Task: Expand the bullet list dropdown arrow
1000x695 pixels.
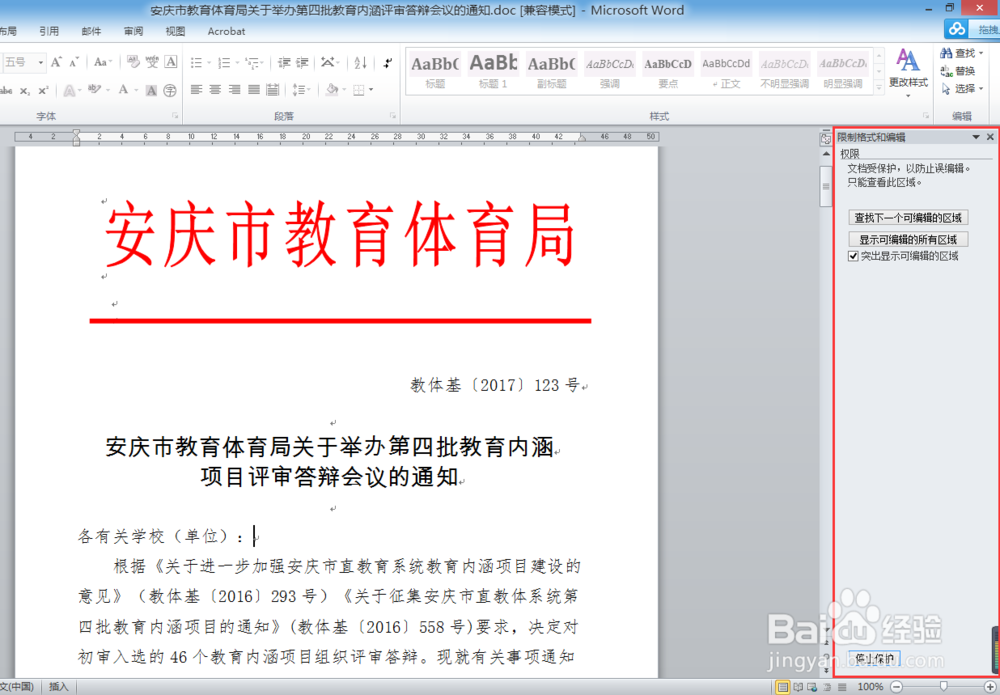Action: tap(209, 62)
